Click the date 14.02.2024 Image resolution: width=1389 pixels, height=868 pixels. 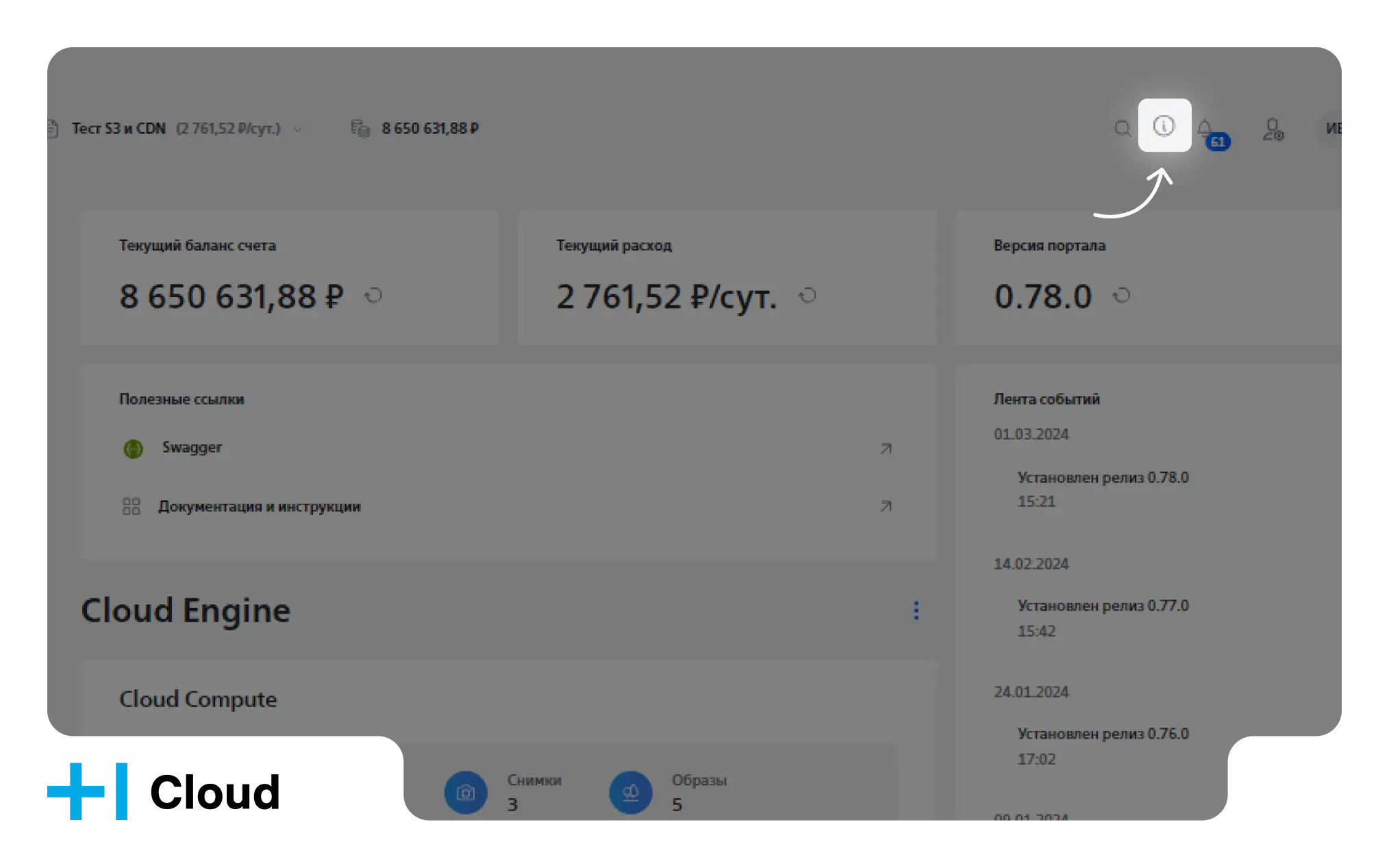(1031, 563)
